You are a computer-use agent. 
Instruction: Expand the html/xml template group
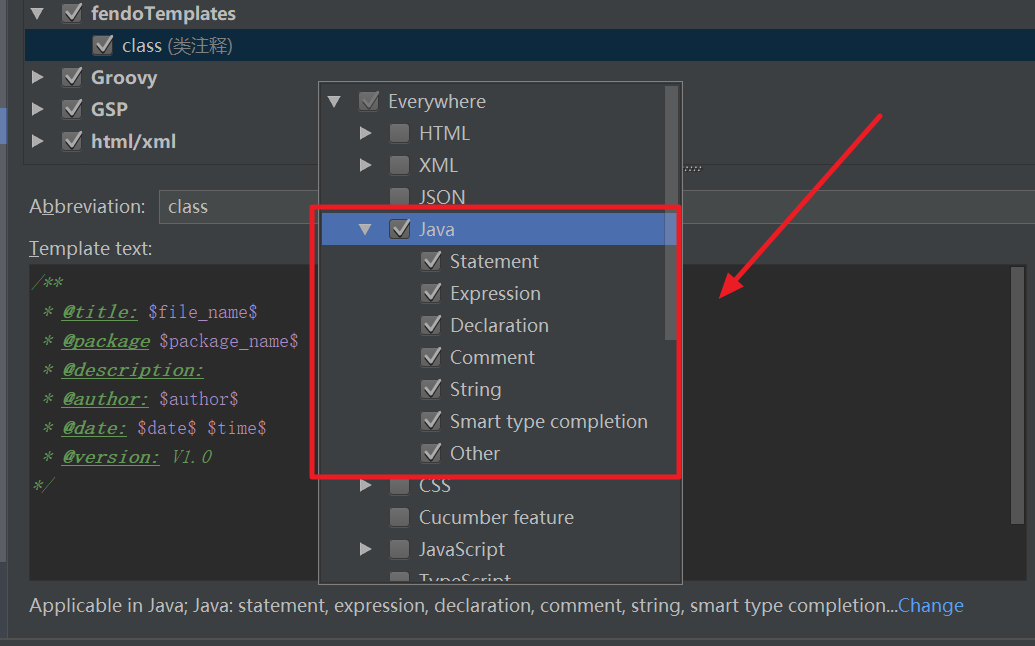38,141
